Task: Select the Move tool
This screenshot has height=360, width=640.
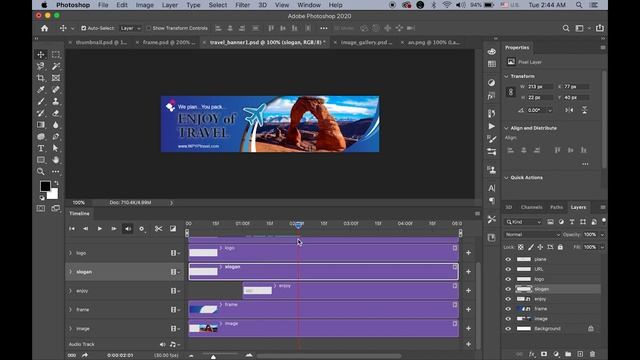Action: [41, 54]
